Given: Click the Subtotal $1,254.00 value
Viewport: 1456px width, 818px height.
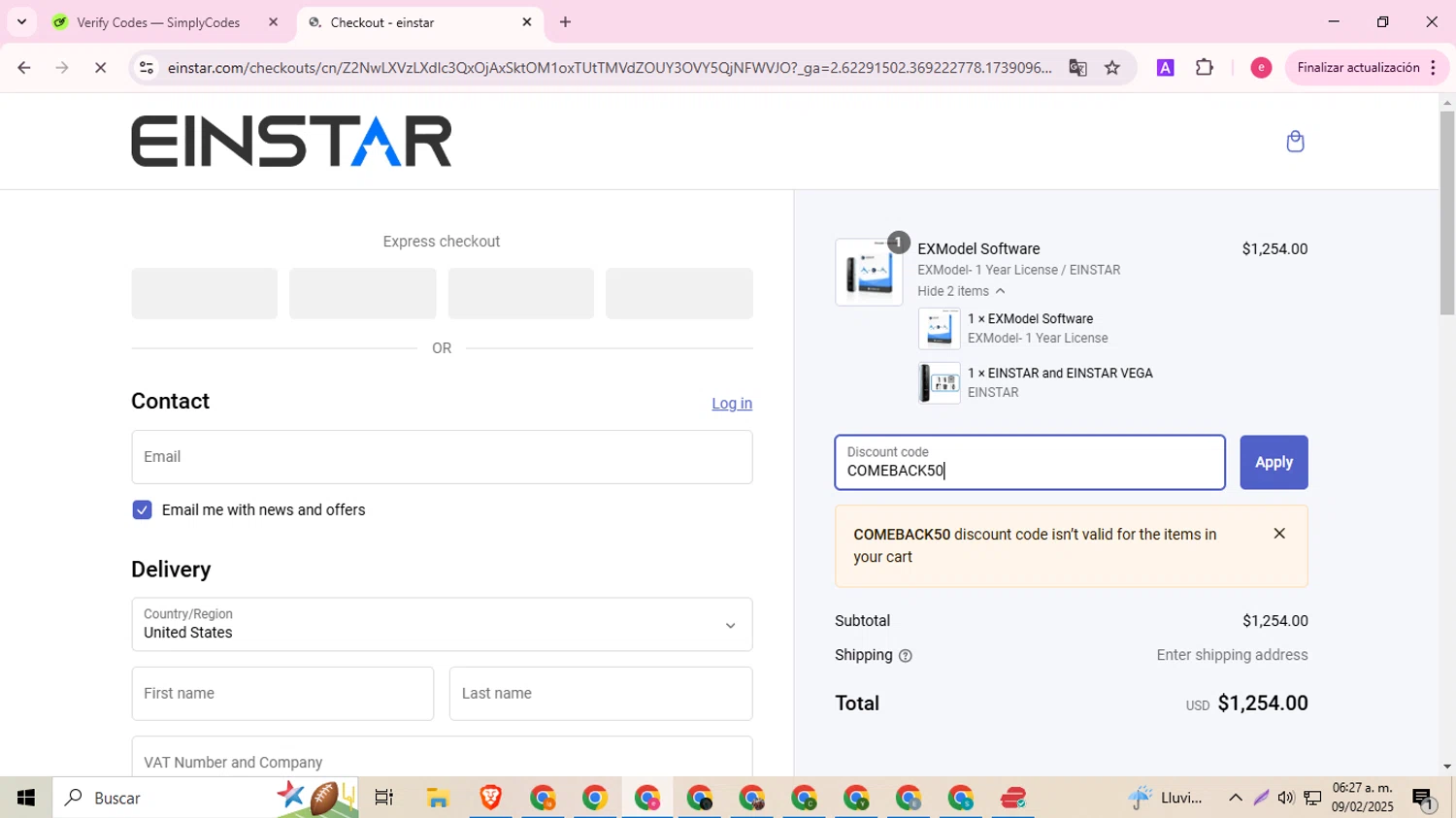Looking at the screenshot, I should (x=1275, y=621).
